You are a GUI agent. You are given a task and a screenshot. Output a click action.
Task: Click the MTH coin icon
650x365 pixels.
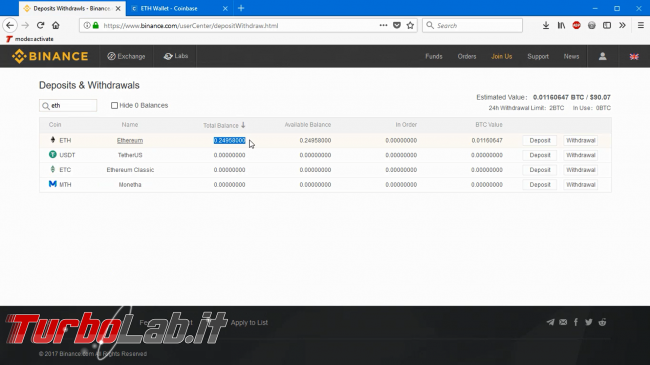(x=53, y=184)
